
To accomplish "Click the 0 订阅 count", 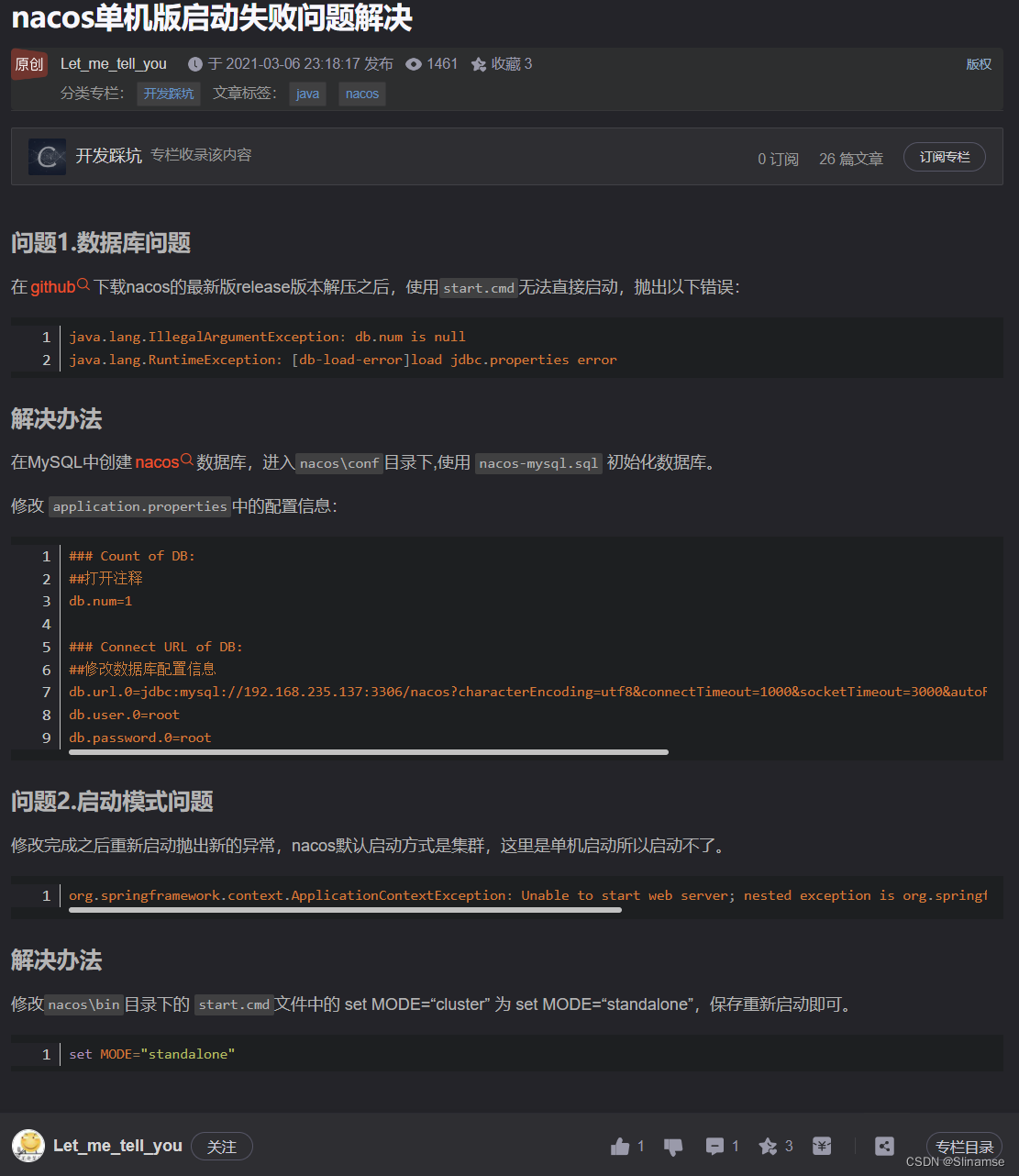I will point(778,159).
